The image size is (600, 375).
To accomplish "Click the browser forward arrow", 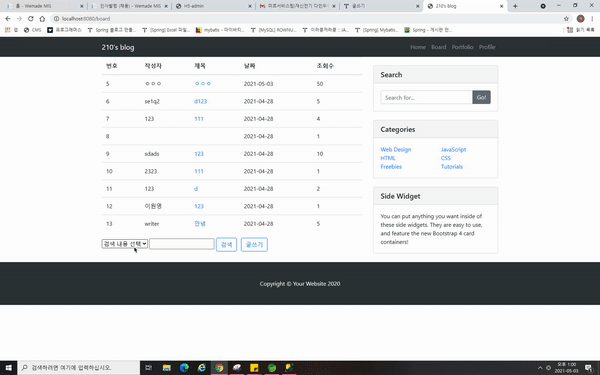I will coord(19,18).
